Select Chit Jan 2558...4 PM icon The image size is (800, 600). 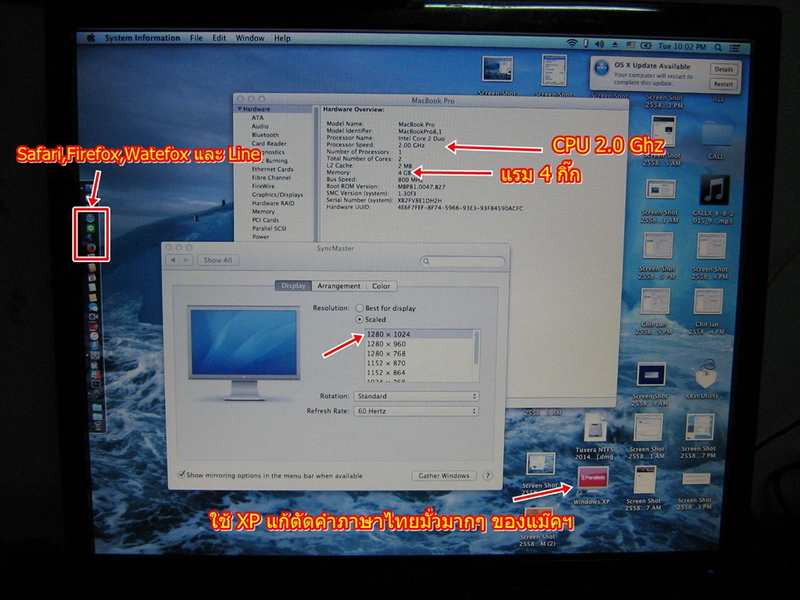pyautogui.click(x=708, y=303)
